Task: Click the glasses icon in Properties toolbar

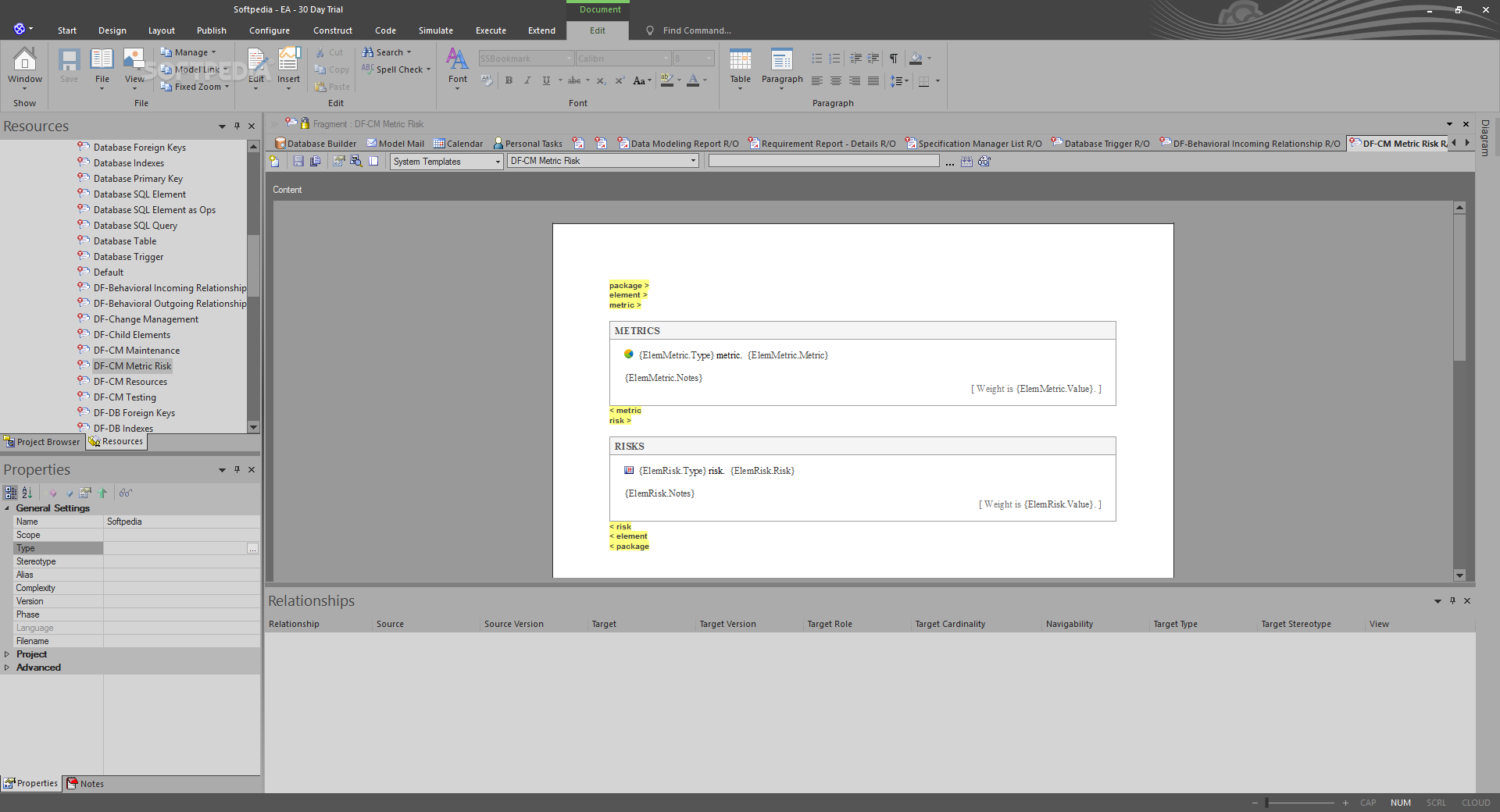Action: pyautogui.click(x=126, y=493)
